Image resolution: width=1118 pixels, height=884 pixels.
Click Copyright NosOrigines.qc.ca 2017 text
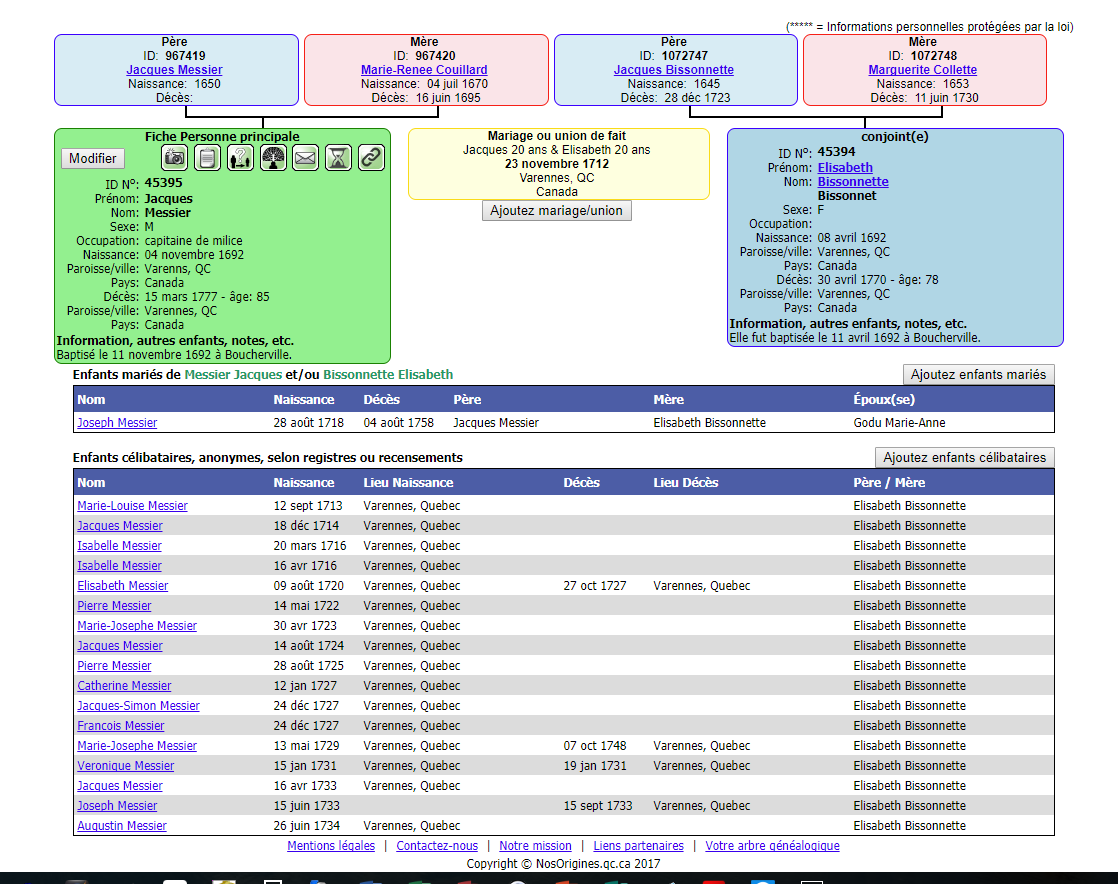(x=563, y=863)
